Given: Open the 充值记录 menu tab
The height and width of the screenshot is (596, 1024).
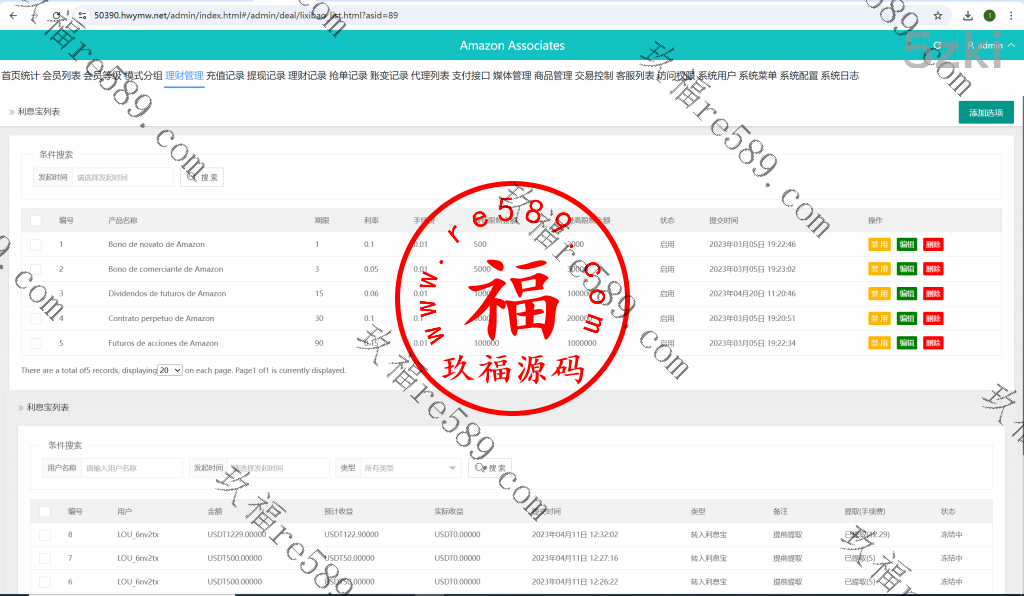Looking at the screenshot, I should coord(225,76).
